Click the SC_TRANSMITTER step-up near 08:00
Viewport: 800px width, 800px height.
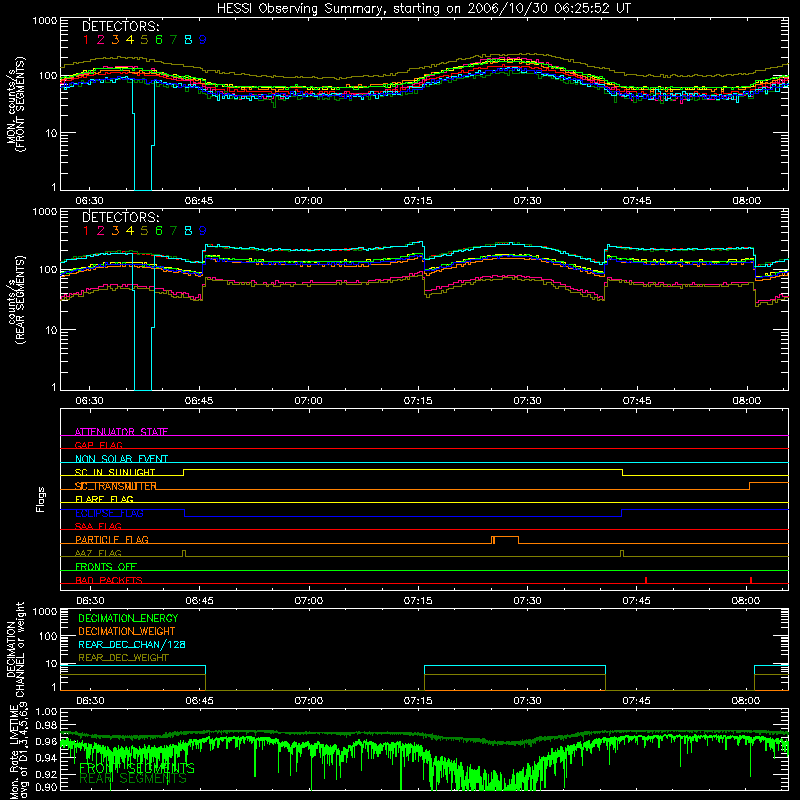point(749,486)
